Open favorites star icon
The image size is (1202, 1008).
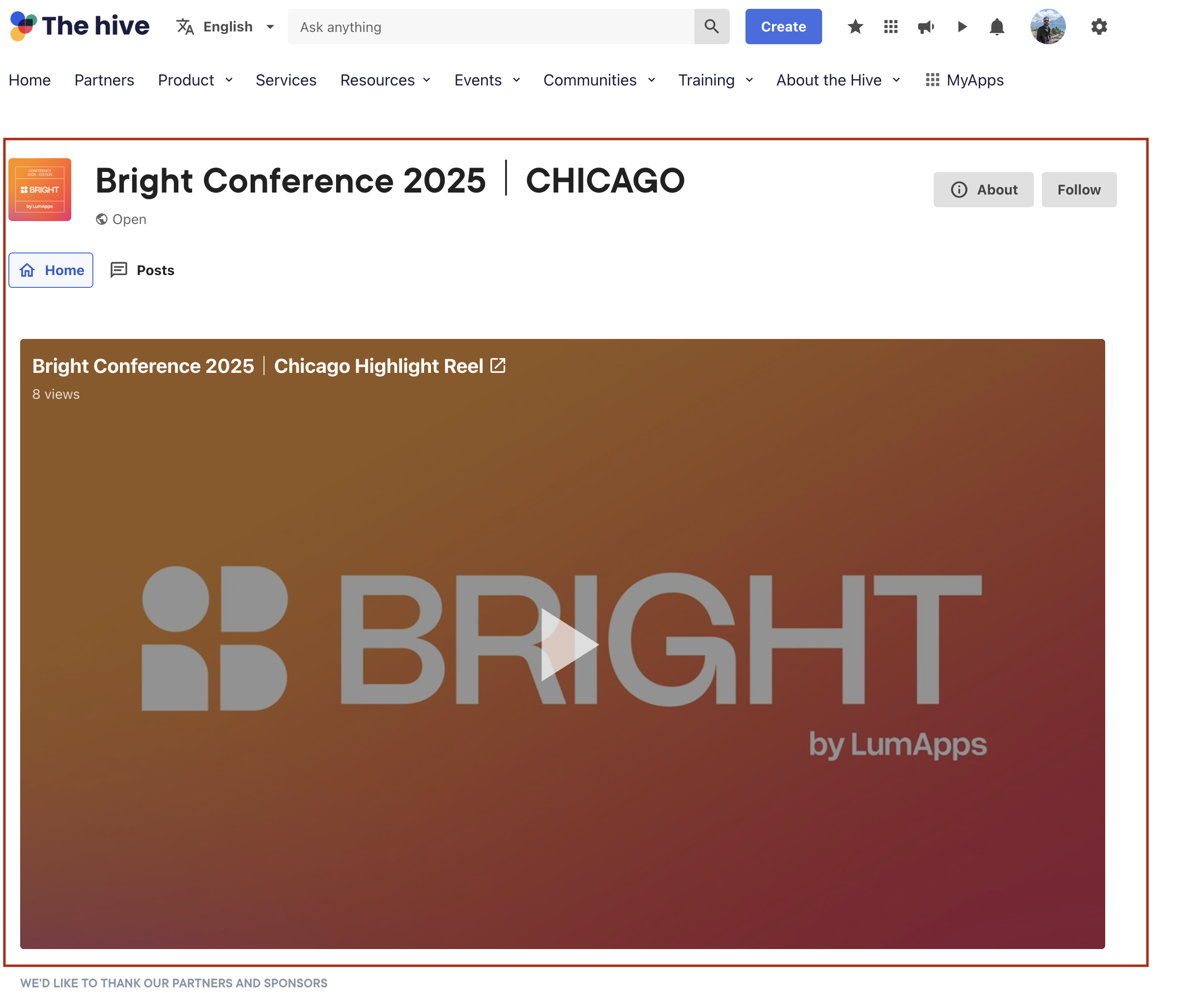(855, 27)
